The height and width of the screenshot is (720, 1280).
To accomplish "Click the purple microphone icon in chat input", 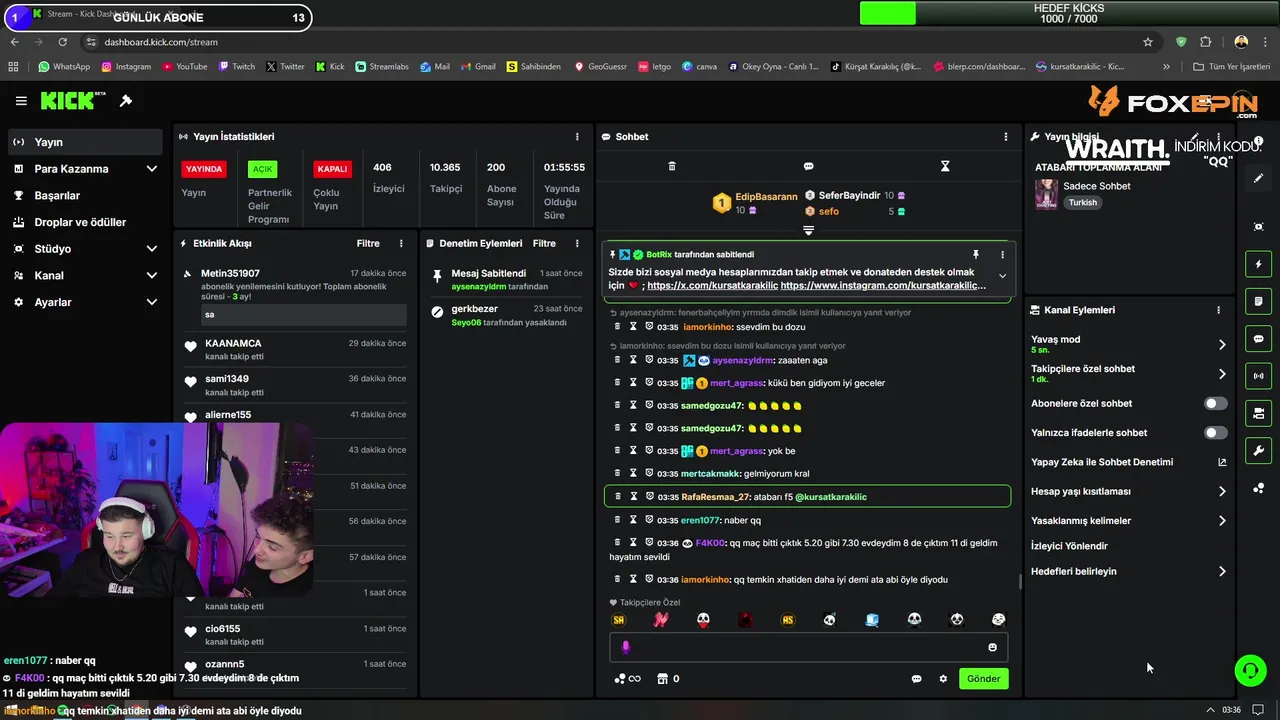I will (x=626, y=647).
